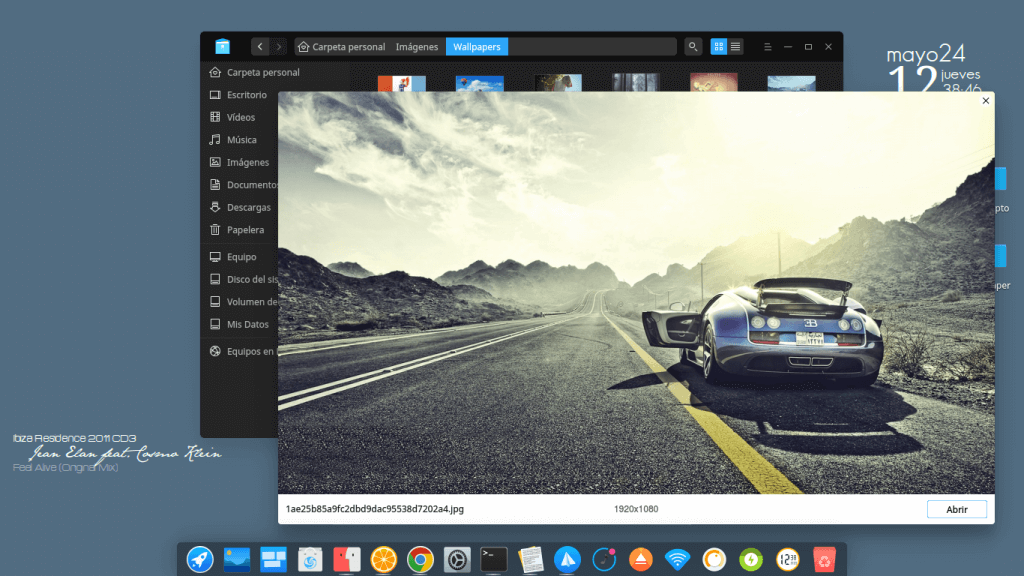This screenshot has height=576, width=1024.
Task: Close the image preview dialog
Action: tap(985, 100)
